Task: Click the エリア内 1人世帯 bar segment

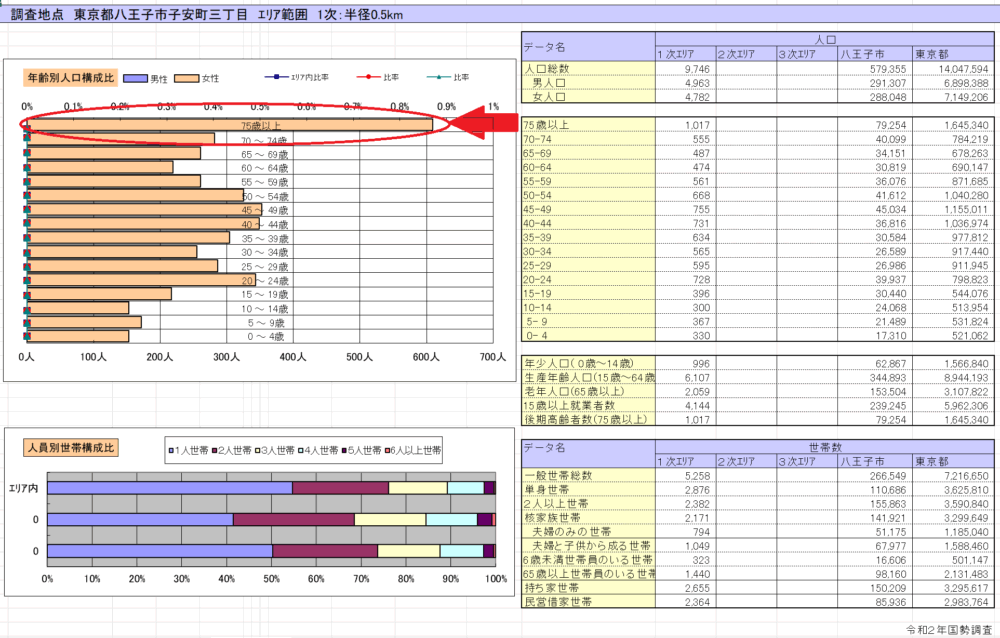Action: click(x=169, y=487)
